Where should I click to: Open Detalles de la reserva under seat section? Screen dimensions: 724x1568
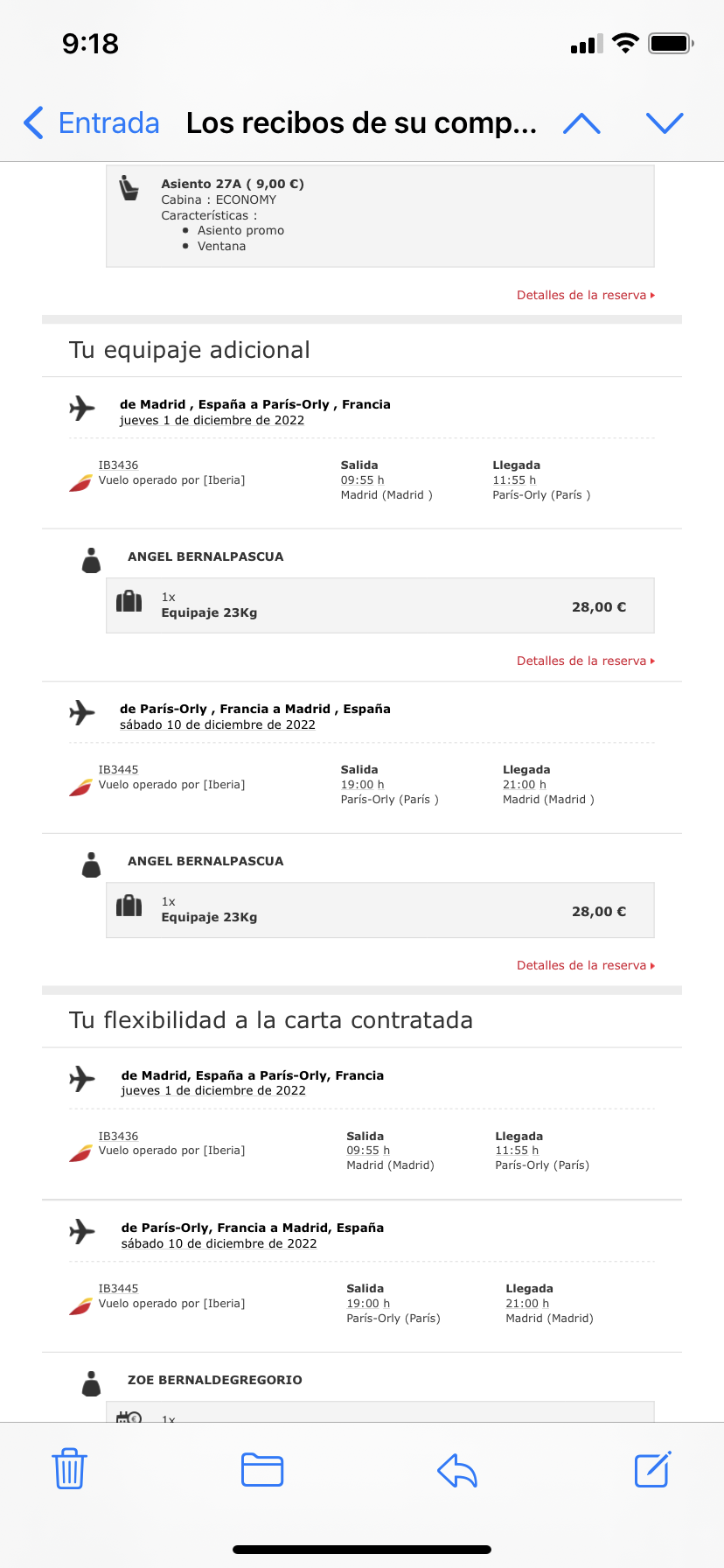pos(585,296)
